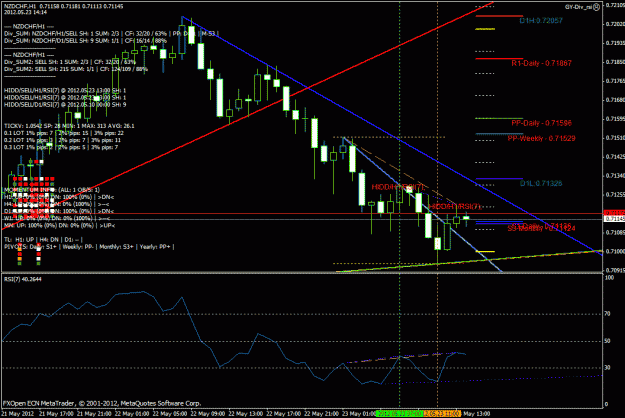The height and width of the screenshot is (418, 625).
Task: Click the 23 May 01:00 time axis label
Action: click(x=359, y=414)
